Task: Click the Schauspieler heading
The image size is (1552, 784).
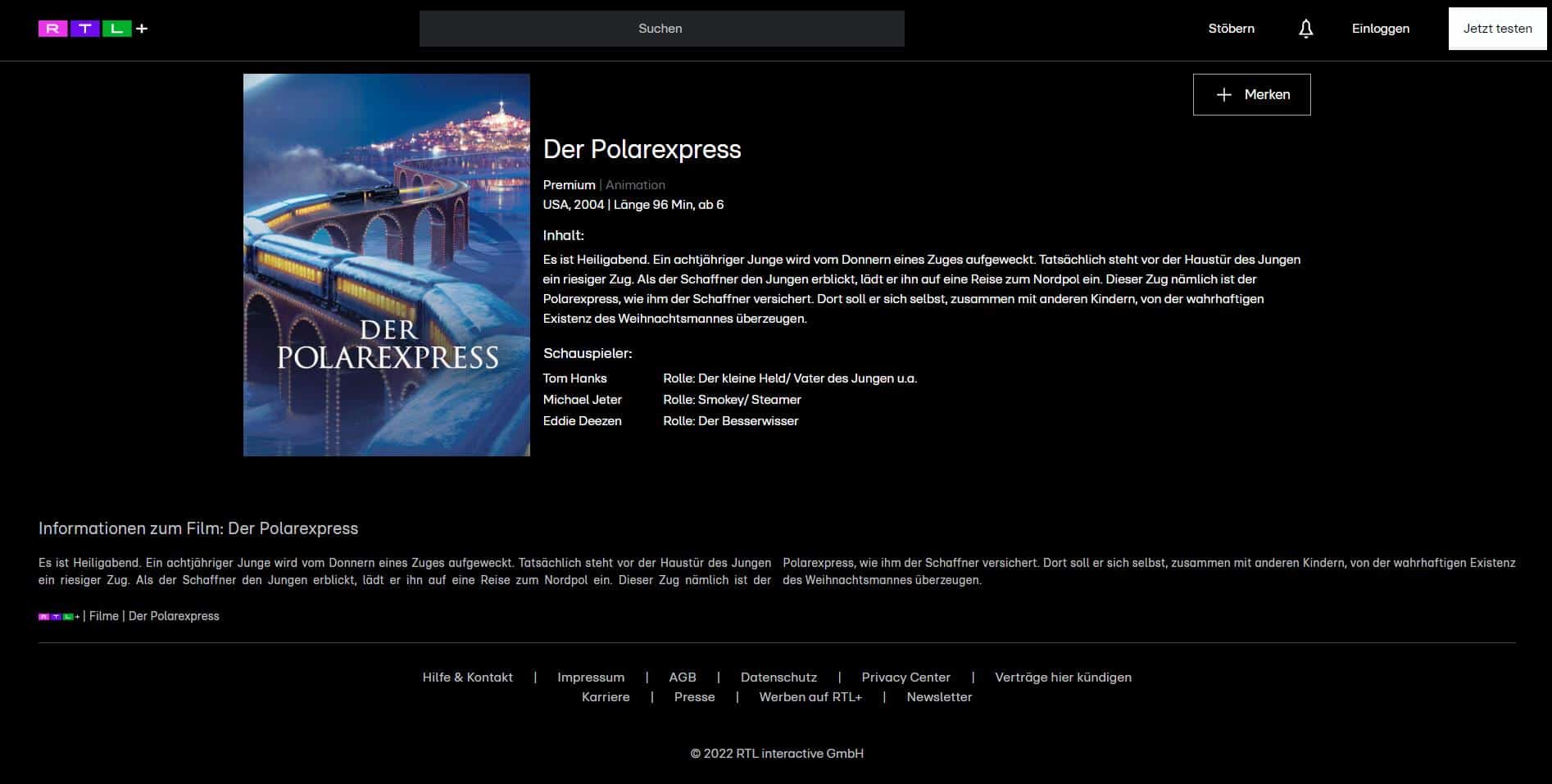Action: [x=588, y=354]
